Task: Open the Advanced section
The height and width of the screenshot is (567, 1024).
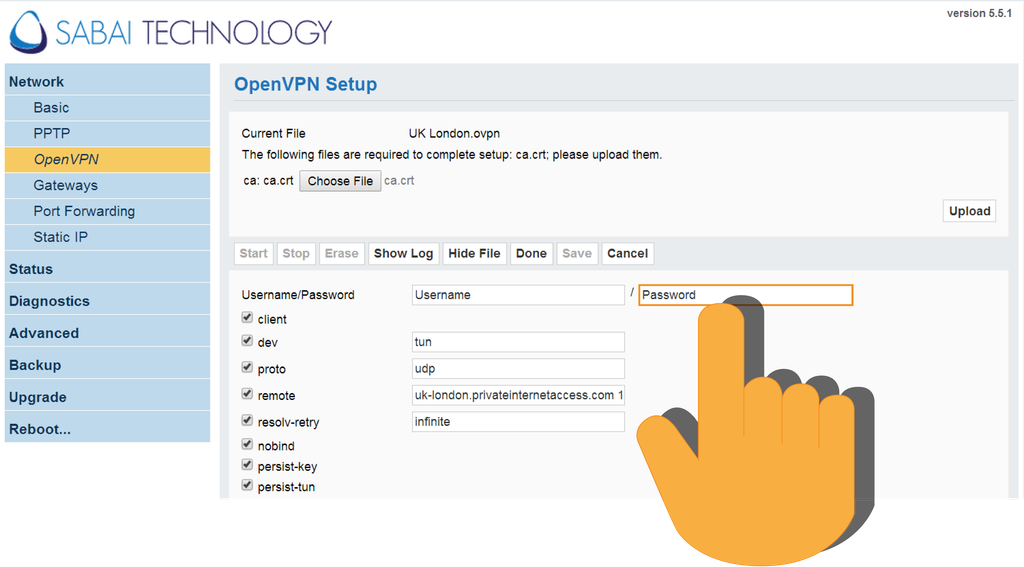Action: (x=107, y=333)
